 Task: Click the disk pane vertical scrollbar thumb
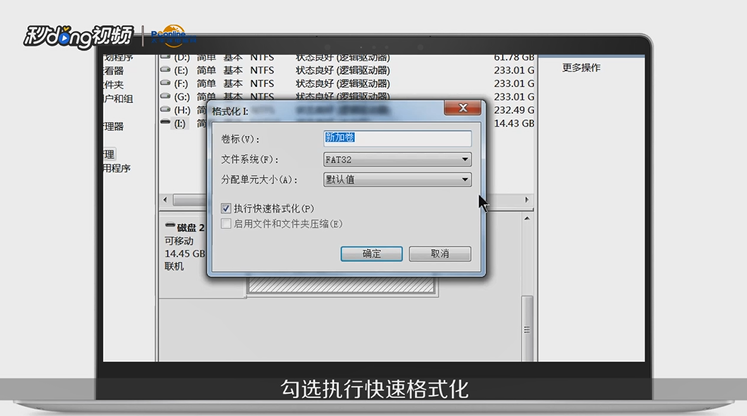click(x=527, y=329)
